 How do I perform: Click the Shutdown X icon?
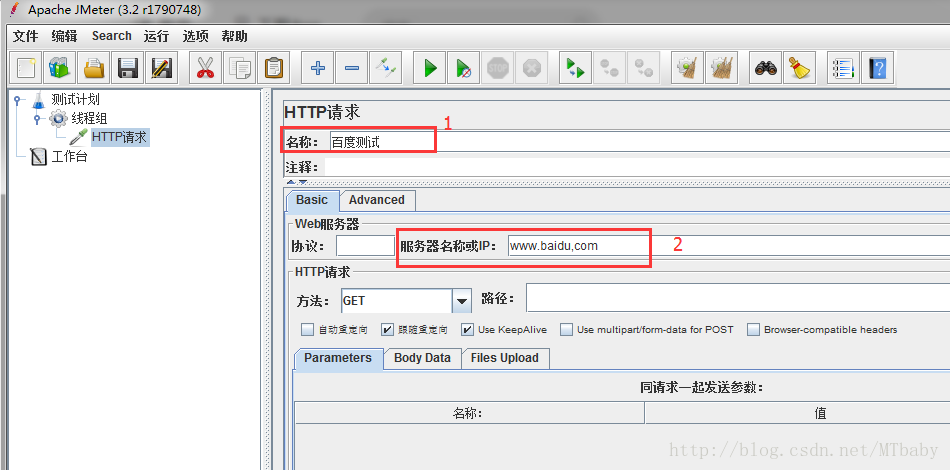click(531, 67)
